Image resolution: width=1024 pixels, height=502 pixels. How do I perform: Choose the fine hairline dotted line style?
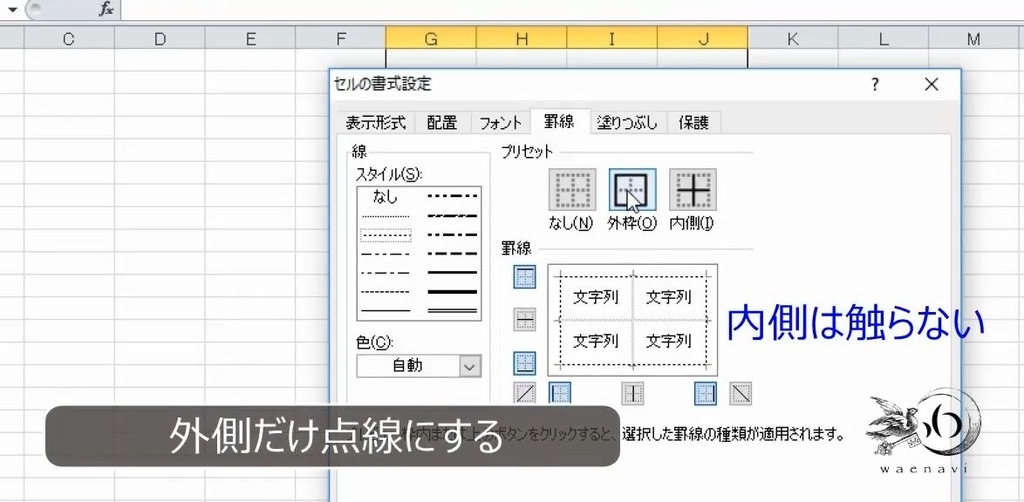click(385, 216)
